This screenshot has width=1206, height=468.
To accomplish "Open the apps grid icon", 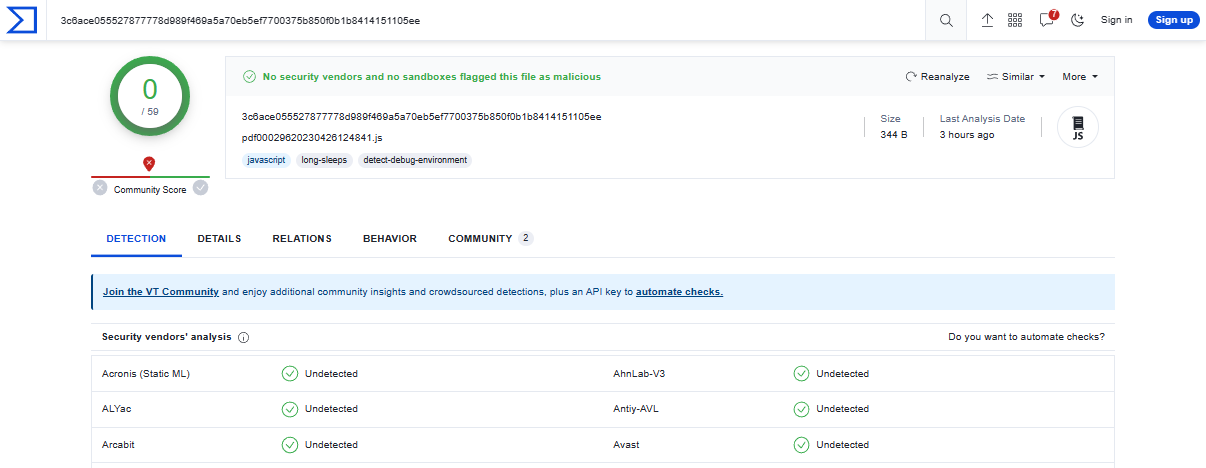I will [1015, 20].
